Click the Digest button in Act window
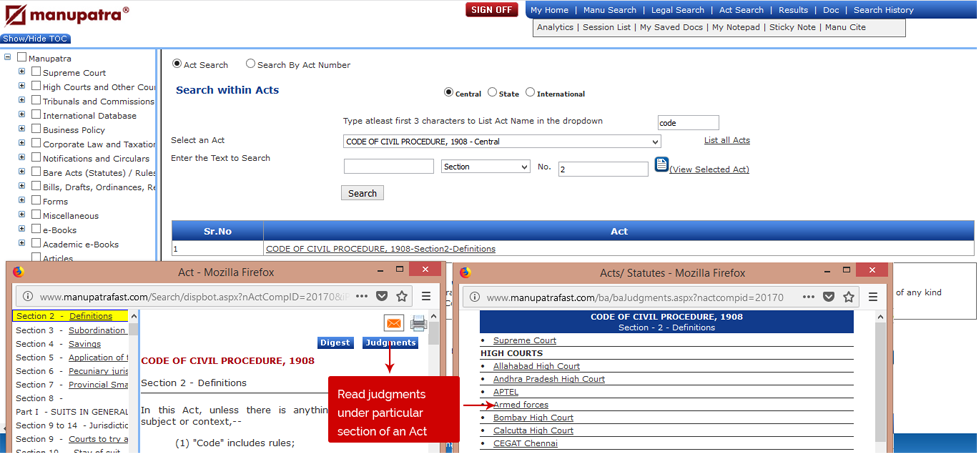 click(x=335, y=343)
